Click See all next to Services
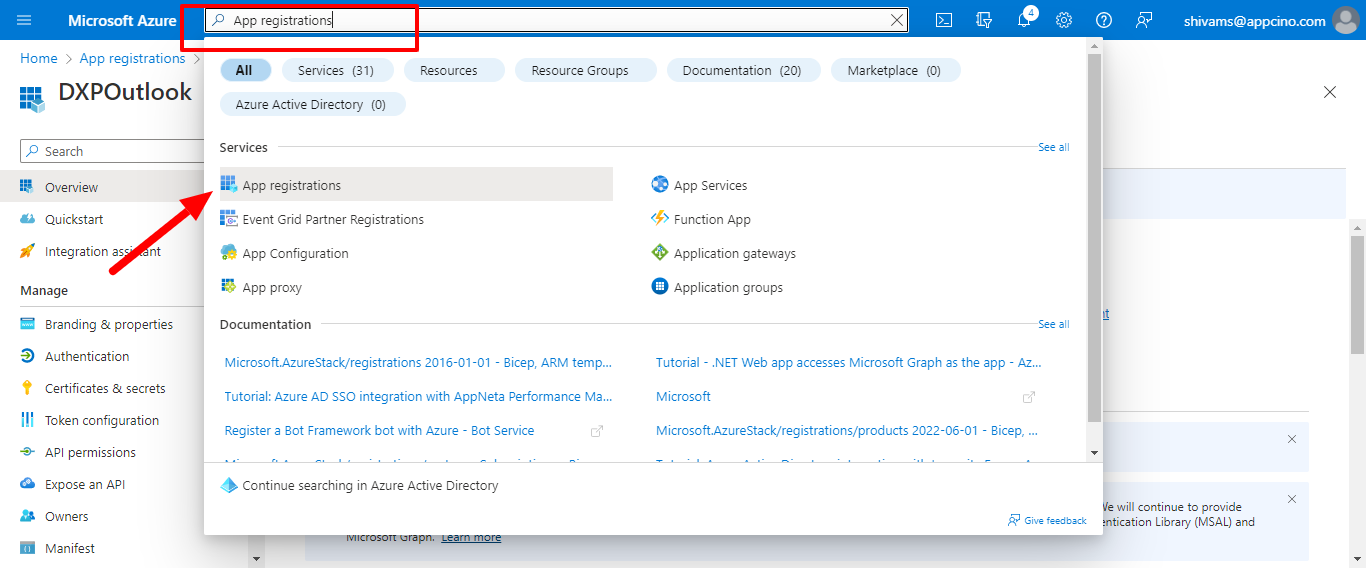 click(x=1053, y=147)
